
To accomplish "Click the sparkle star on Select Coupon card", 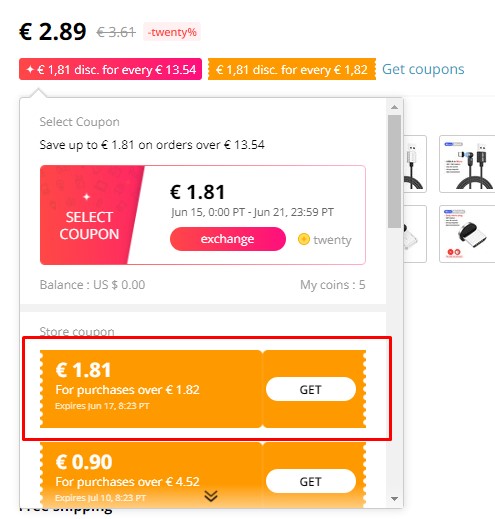I will point(87,197).
